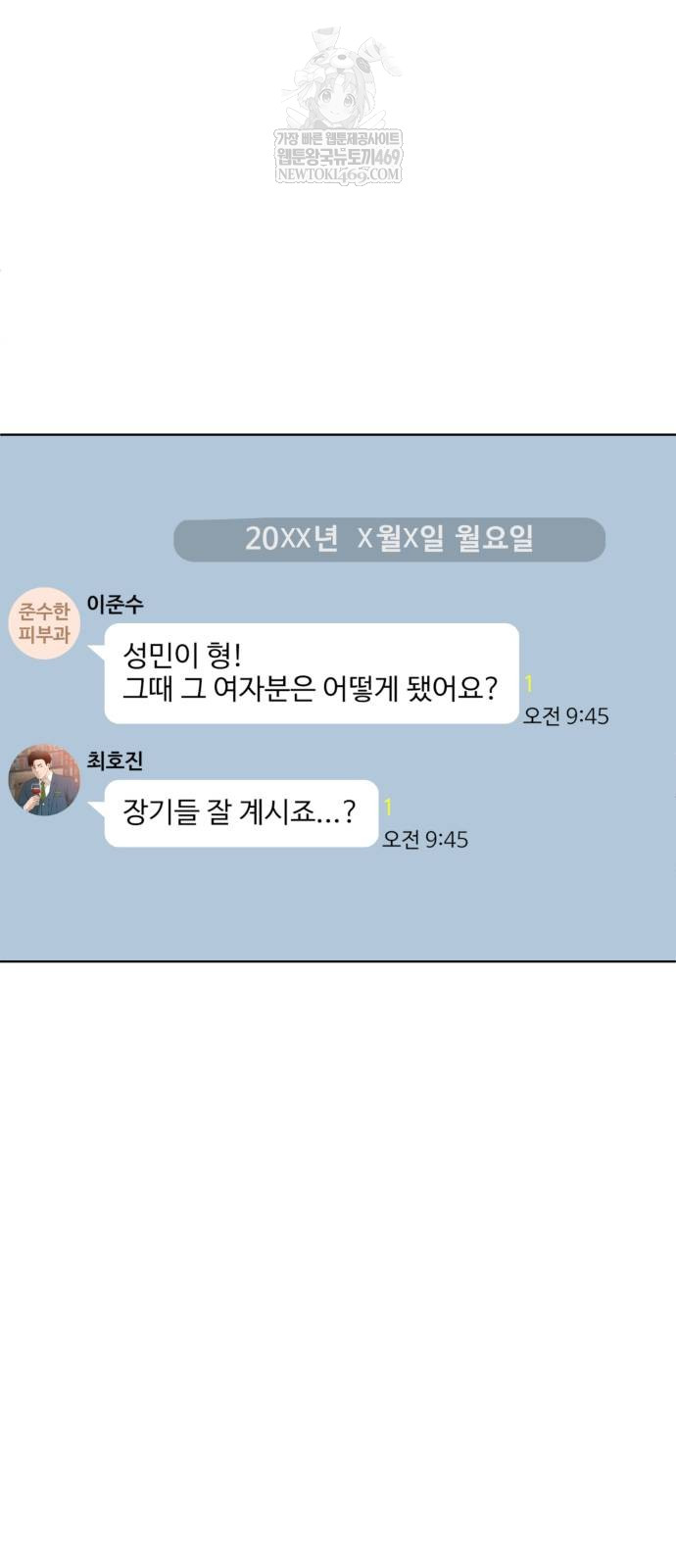Click the line 그때 그 여자분은 어떻게 됐어요?
The height and width of the screenshot is (1568, 676).
click(310, 689)
